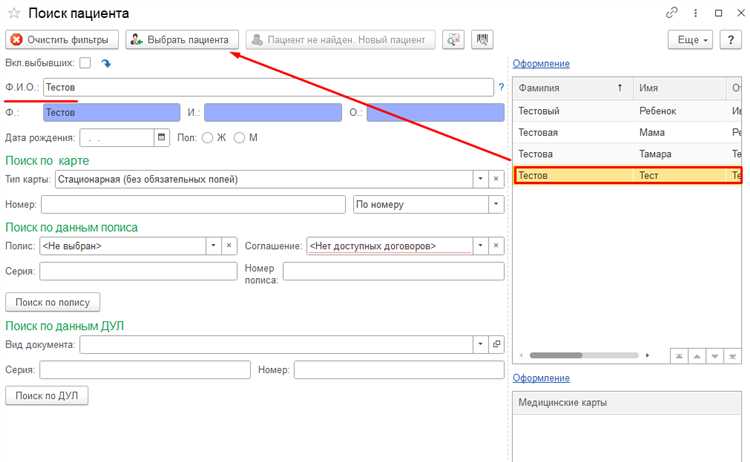
Task: Clear the Соглашение field with X
Action: click(x=496, y=246)
